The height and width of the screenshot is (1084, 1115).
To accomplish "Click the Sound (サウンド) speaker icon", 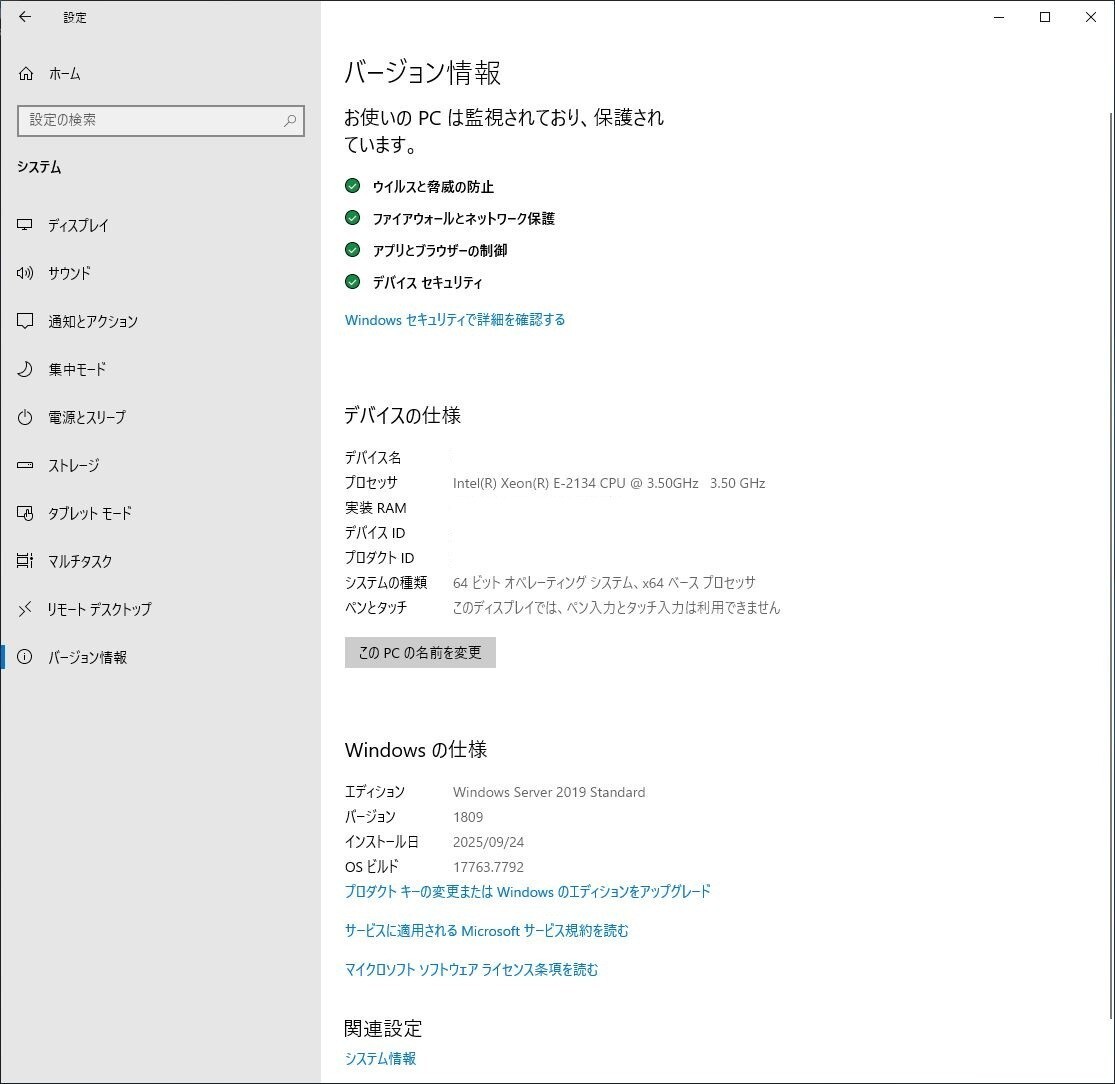I will tap(26, 274).
